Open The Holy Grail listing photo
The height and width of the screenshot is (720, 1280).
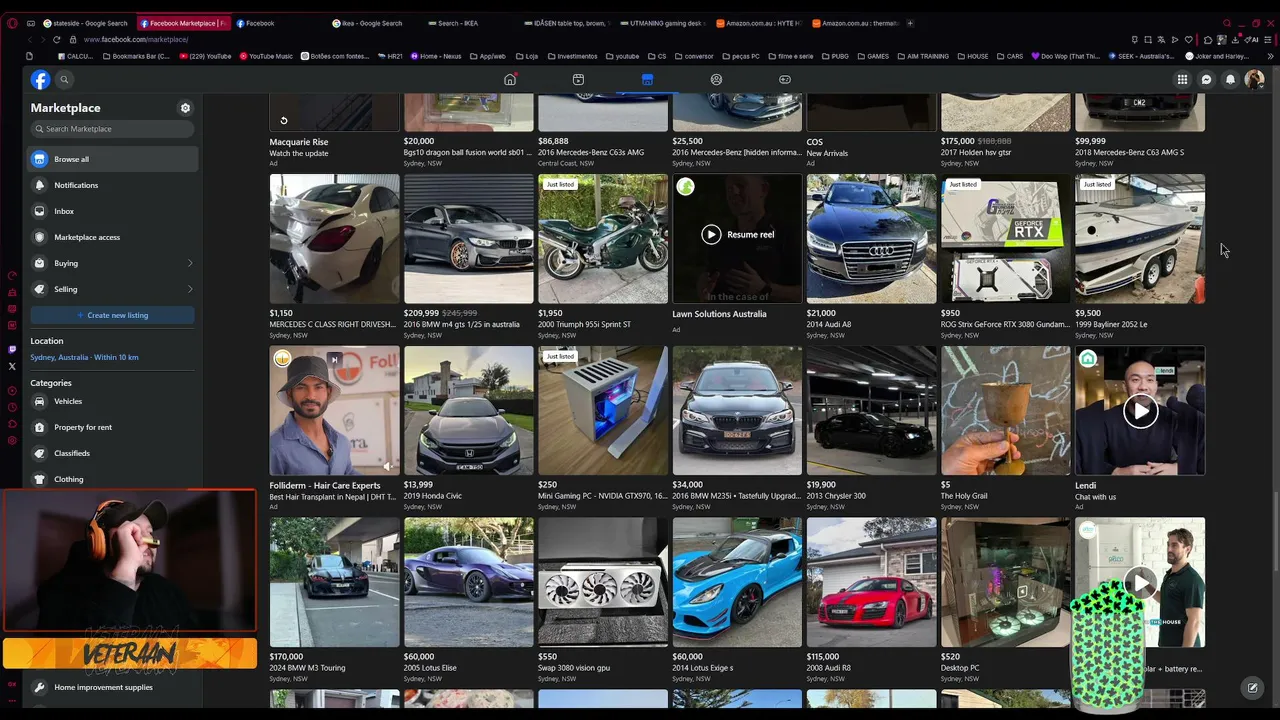pyautogui.click(x=1005, y=411)
